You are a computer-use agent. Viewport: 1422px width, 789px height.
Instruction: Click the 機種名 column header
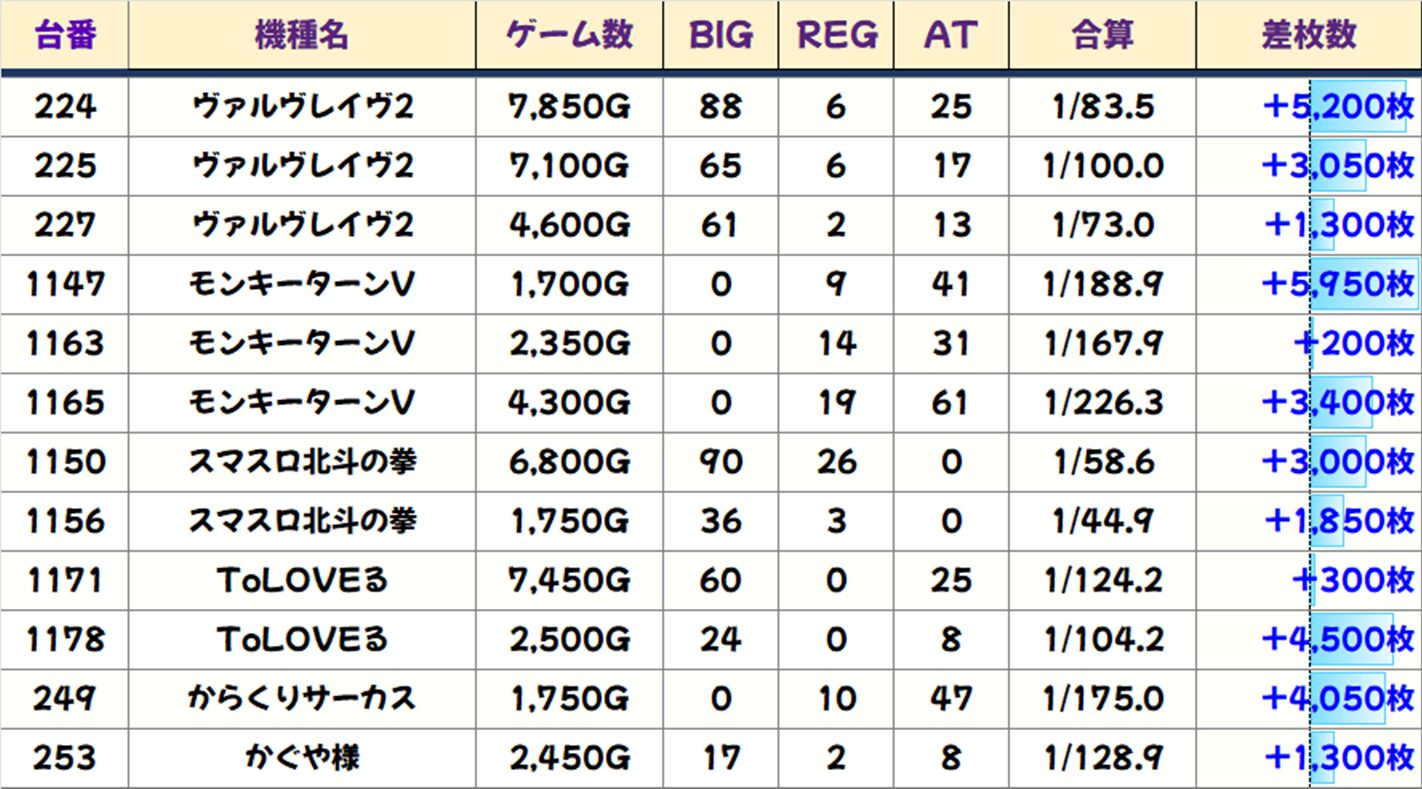point(301,35)
